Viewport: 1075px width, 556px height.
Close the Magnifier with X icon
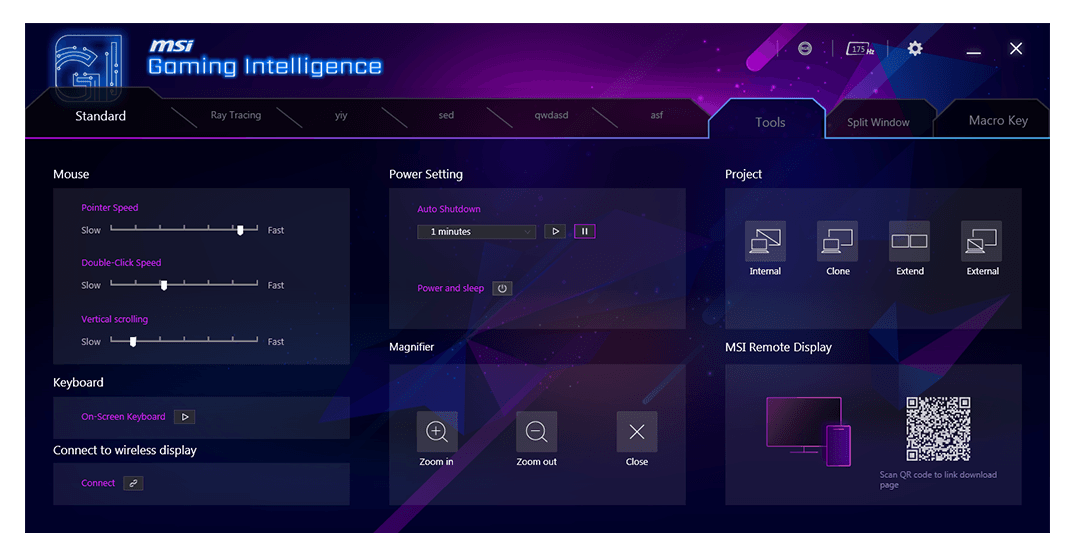coord(637,432)
